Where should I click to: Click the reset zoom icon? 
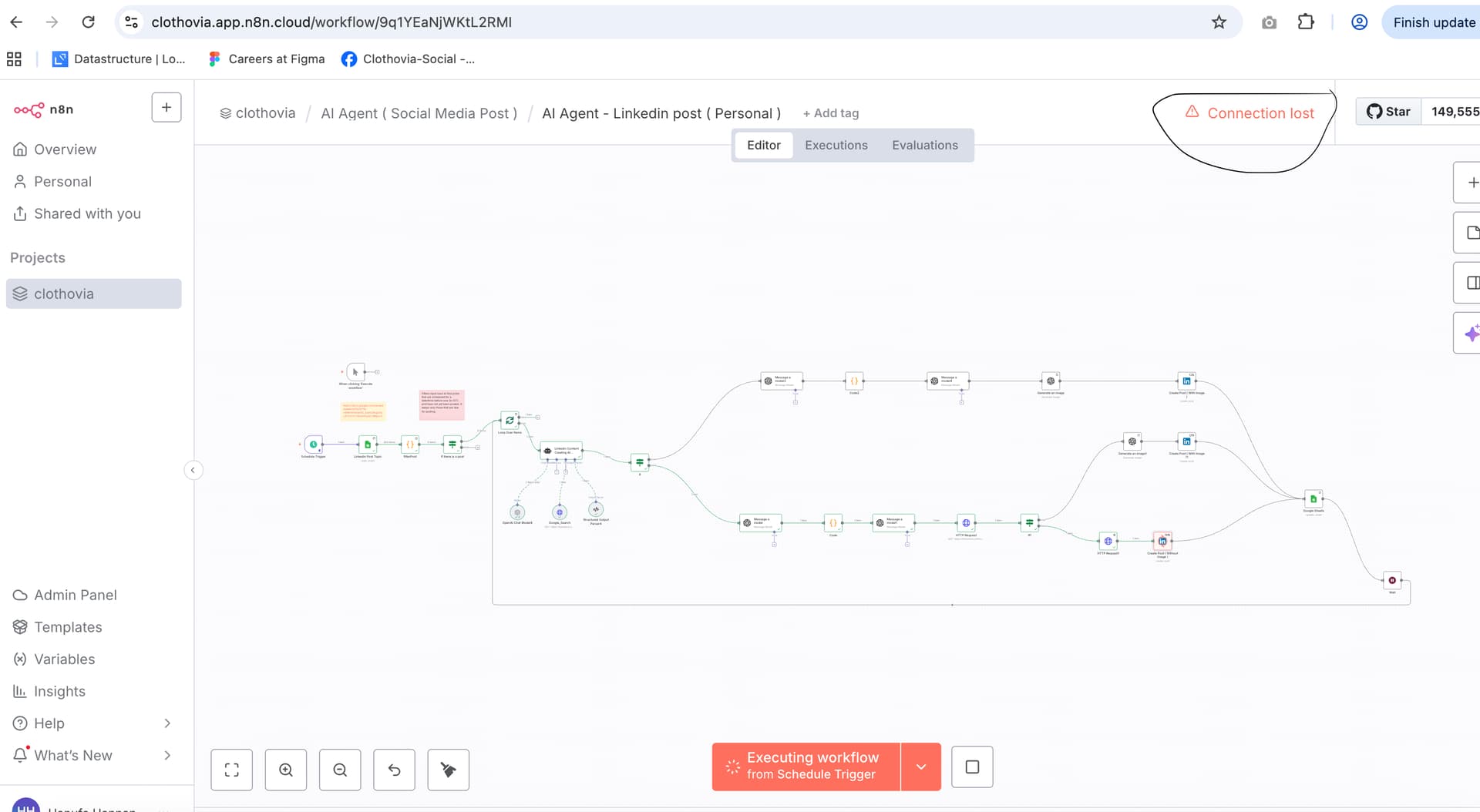pyautogui.click(x=394, y=770)
